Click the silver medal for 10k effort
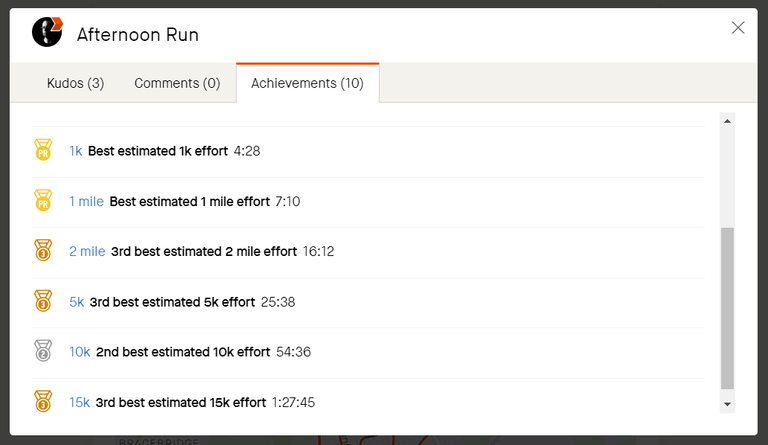768x445 pixels. tap(43, 351)
